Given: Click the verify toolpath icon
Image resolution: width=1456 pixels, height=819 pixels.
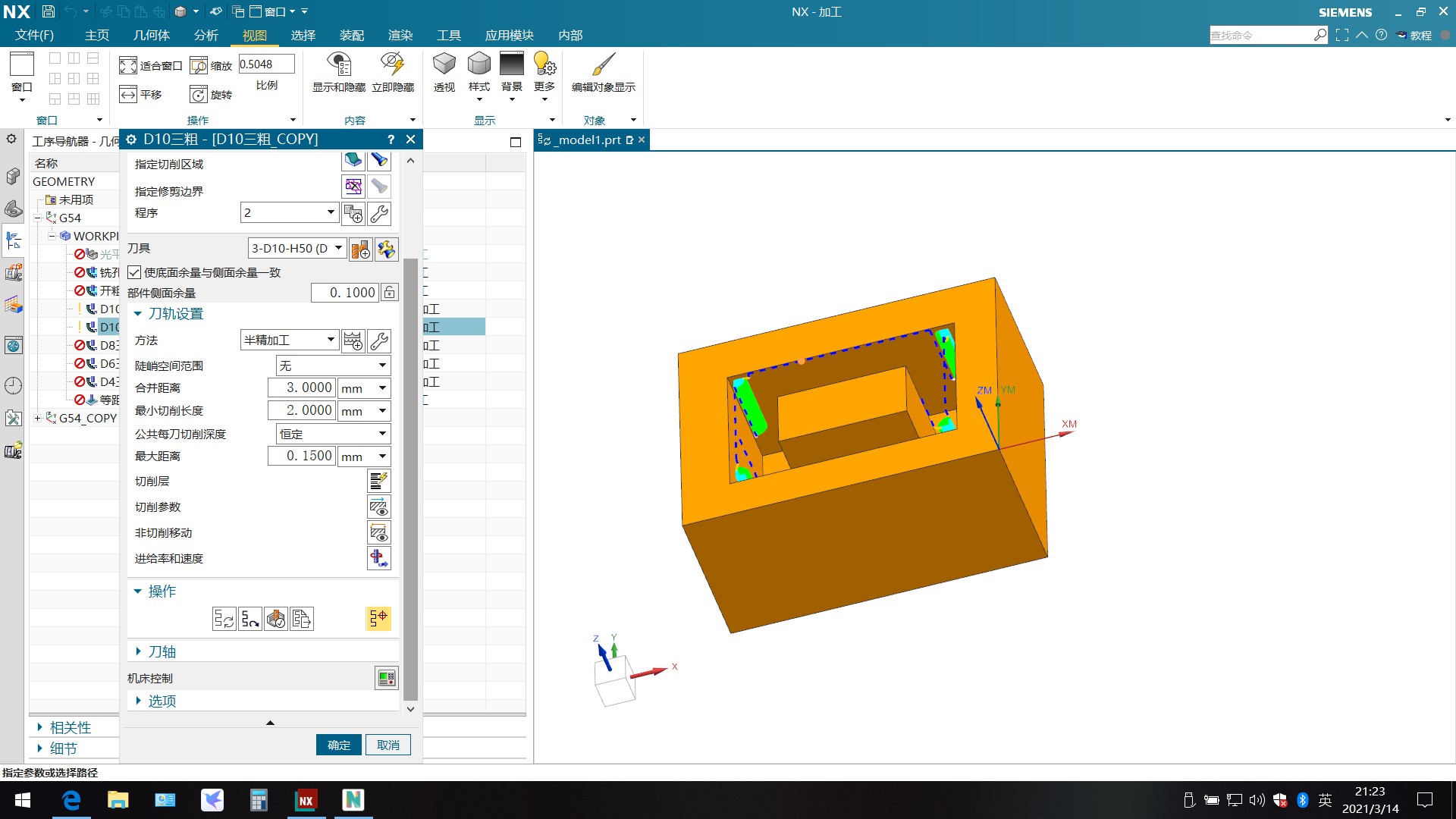Looking at the screenshot, I should 276,619.
